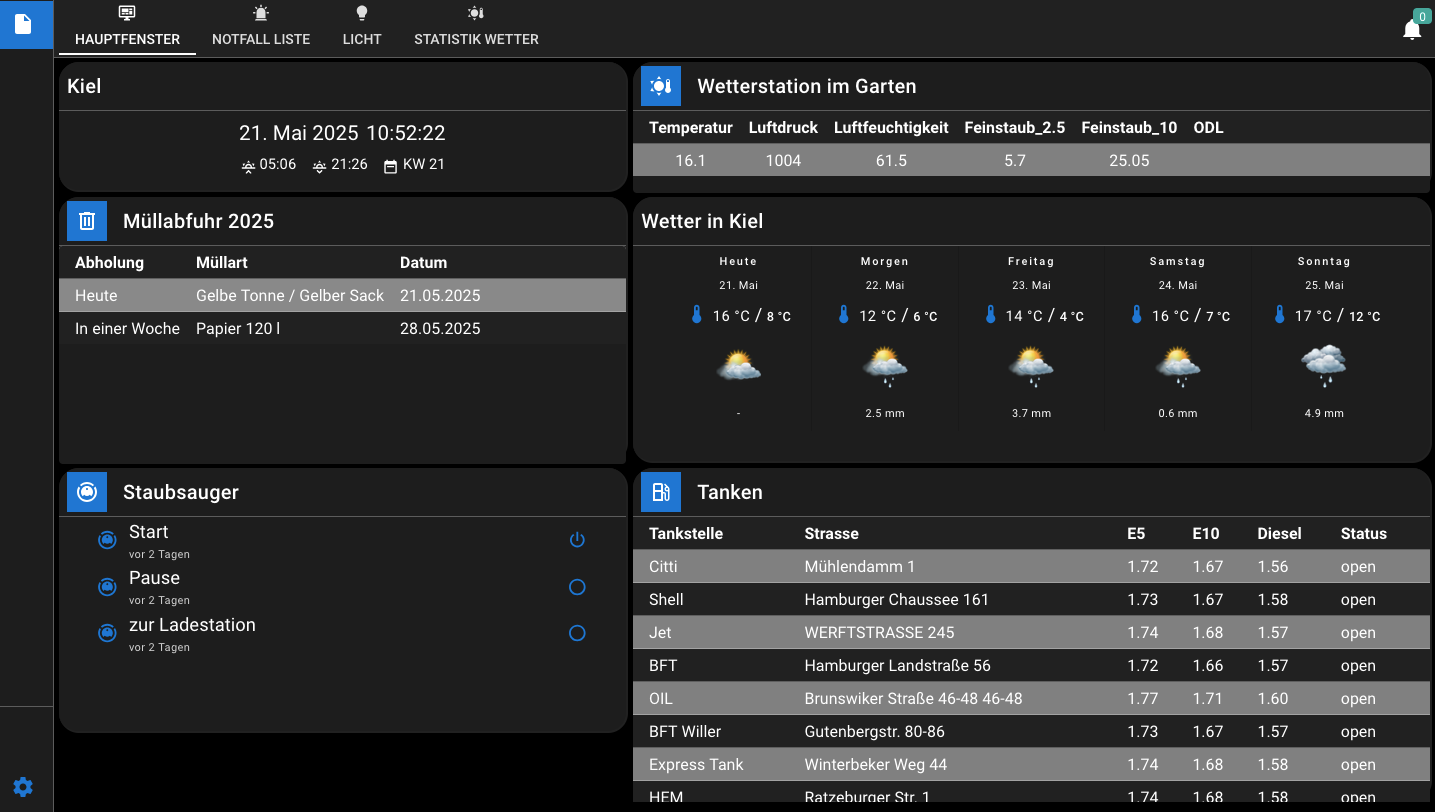The image size is (1435, 812).
Task: Click the trash can Müllabfuhr icon
Action: coord(87,221)
